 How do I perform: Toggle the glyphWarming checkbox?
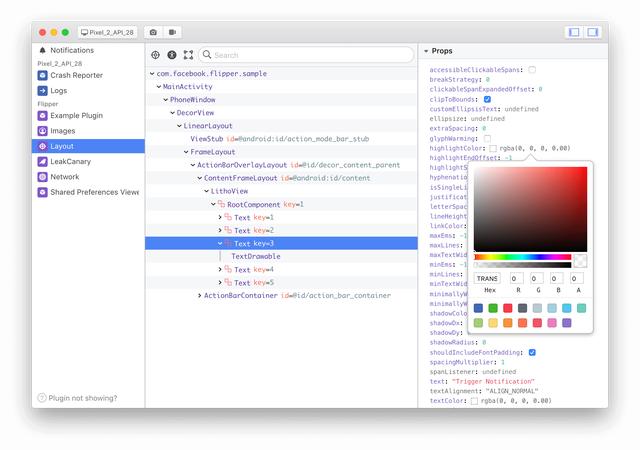pos(487,138)
